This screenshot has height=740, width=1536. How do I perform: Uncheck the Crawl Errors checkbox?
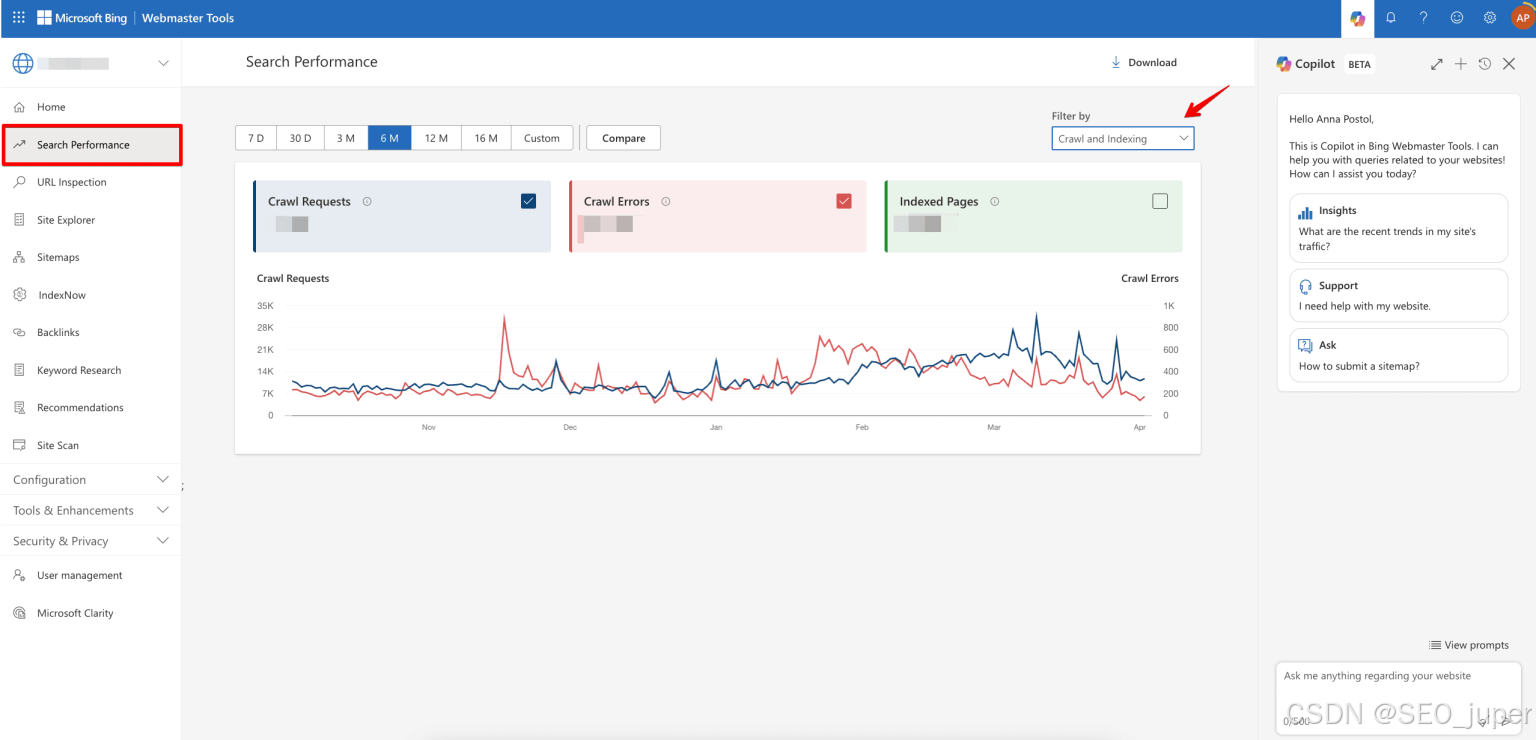[x=844, y=201]
